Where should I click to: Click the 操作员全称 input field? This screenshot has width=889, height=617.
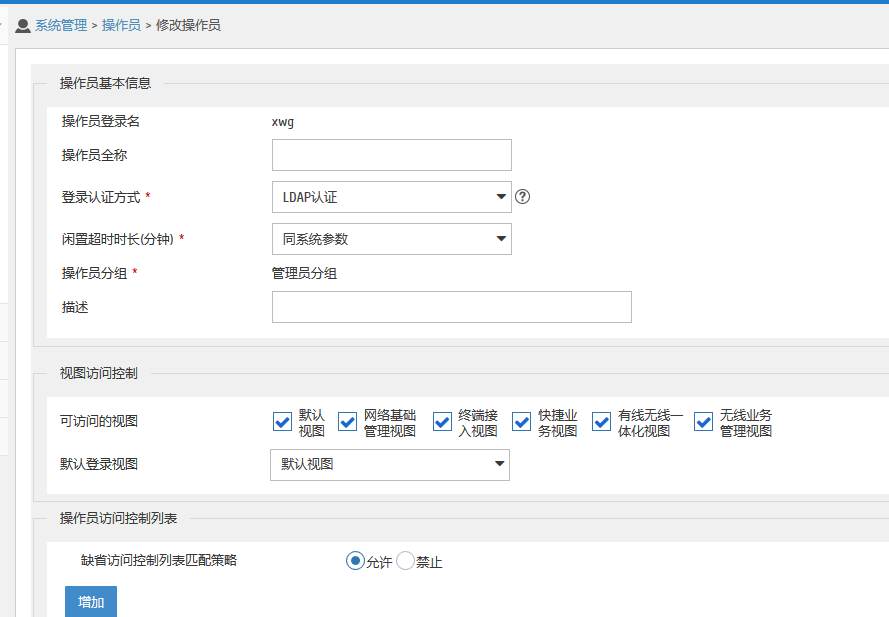(391, 155)
